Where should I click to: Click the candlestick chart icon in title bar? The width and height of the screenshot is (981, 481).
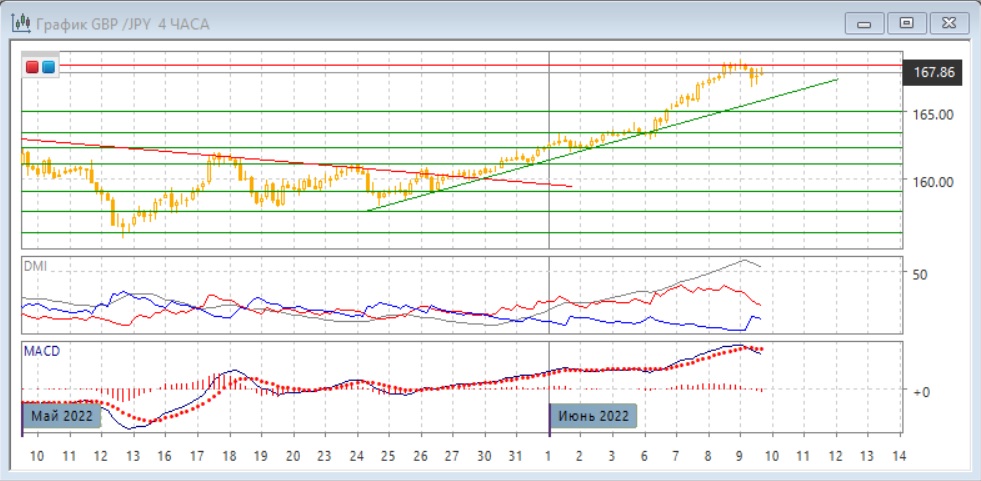[19, 23]
